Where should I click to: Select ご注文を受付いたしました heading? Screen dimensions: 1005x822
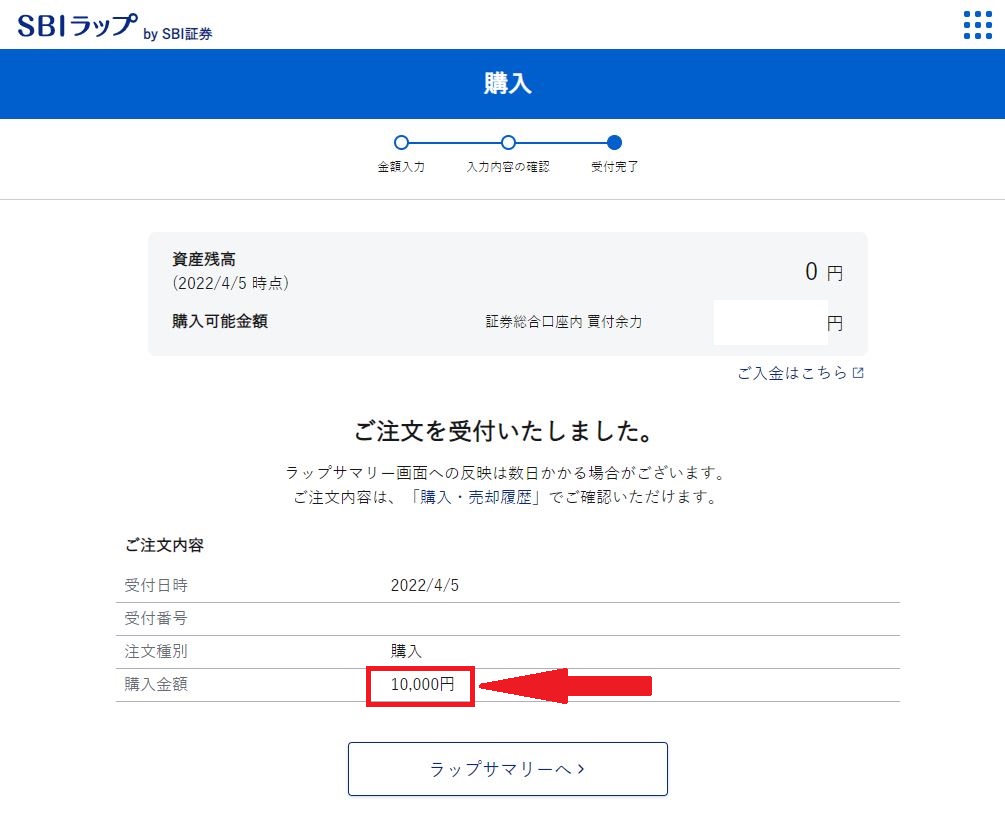coord(502,431)
